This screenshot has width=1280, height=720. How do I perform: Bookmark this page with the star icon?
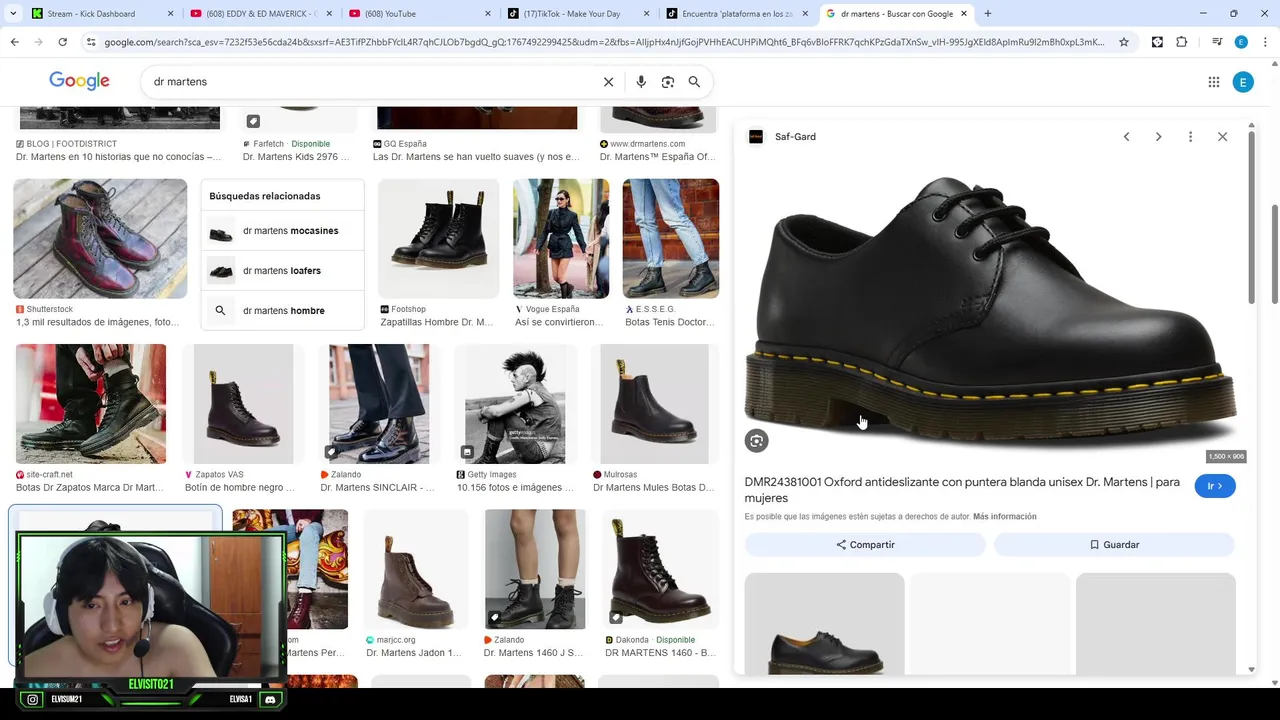pos(1124,42)
